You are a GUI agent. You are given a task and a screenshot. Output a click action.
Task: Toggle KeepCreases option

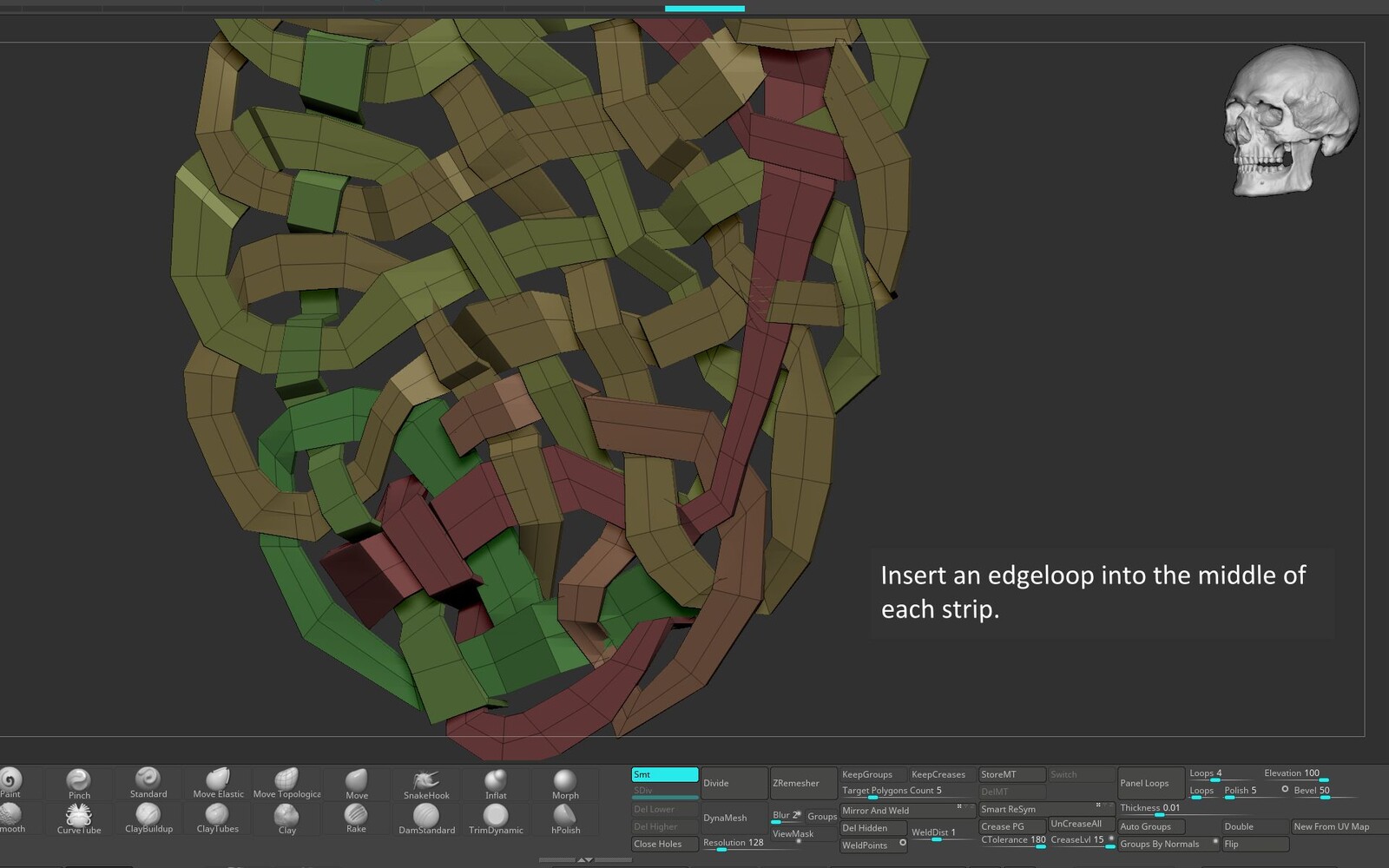941,774
